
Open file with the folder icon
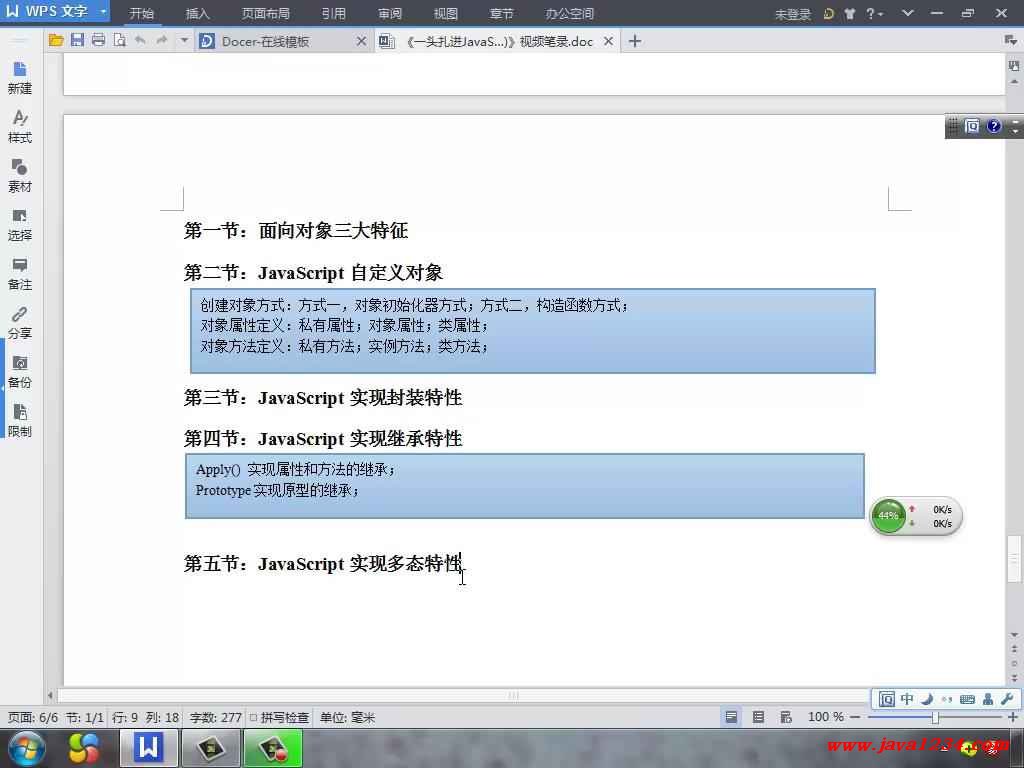click(56, 41)
